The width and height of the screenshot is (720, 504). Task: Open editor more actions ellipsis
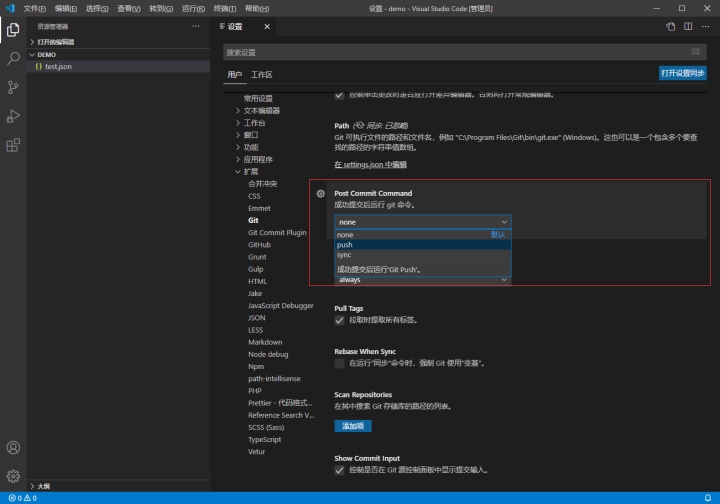pyautogui.click(x=705, y=27)
